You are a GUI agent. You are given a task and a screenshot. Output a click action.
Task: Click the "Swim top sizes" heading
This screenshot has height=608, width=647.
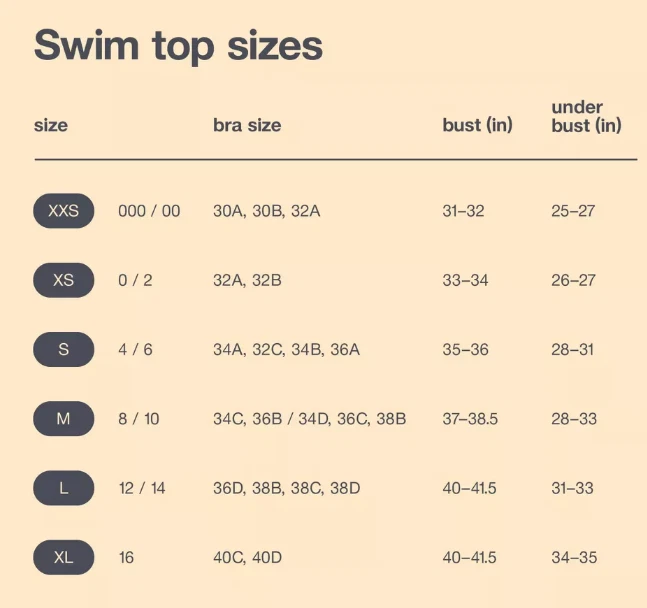(179, 45)
